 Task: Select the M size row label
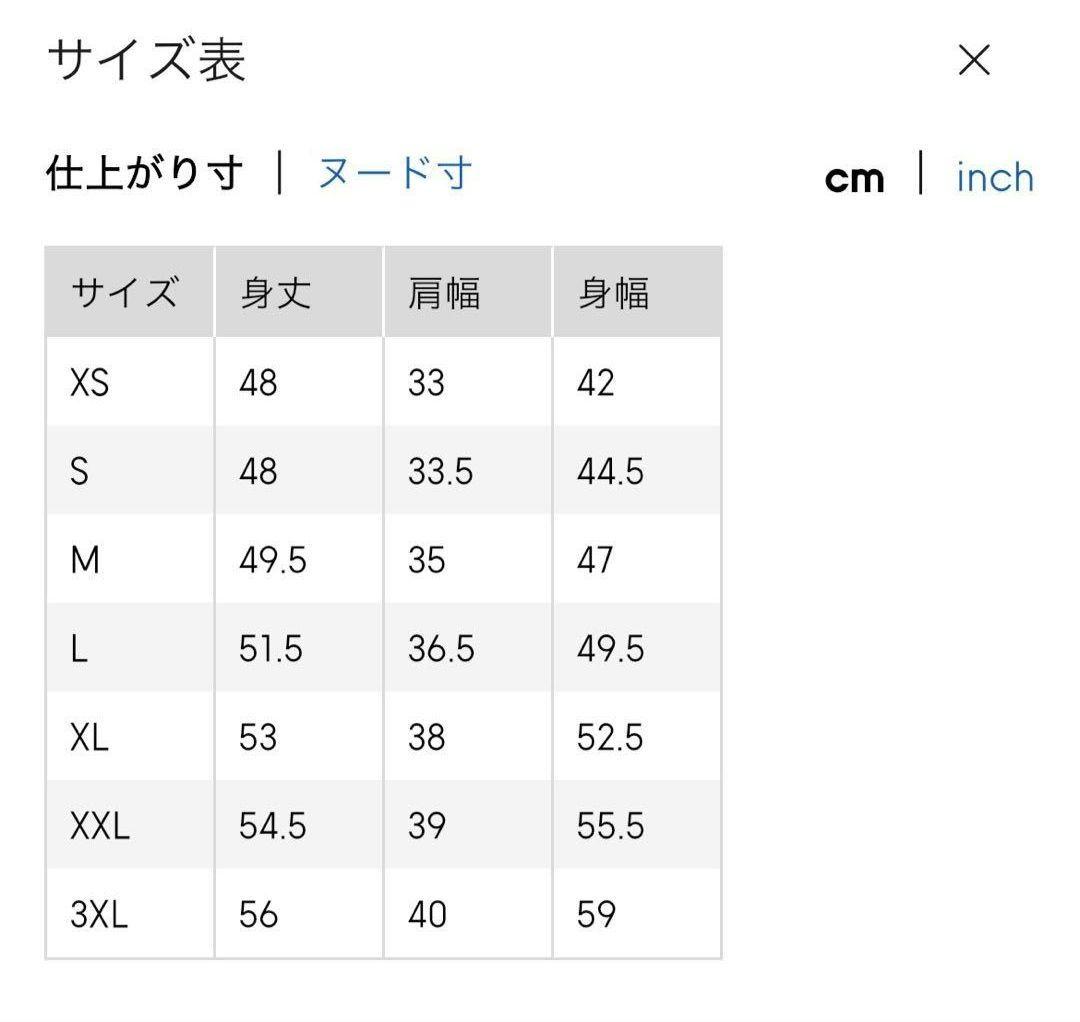pyautogui.click(x=85, y=560)
